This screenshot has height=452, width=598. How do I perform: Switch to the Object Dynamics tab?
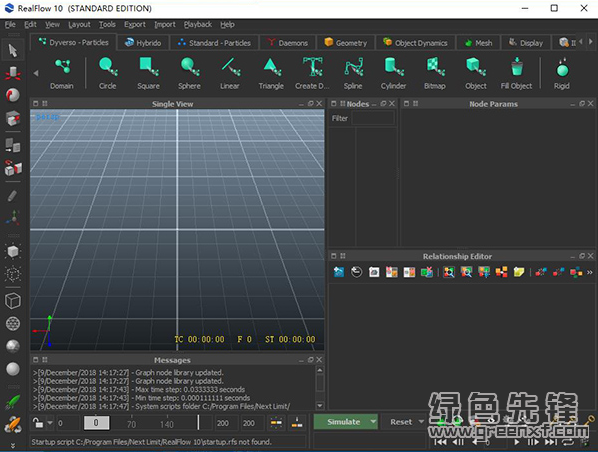[x=415, y=43]
